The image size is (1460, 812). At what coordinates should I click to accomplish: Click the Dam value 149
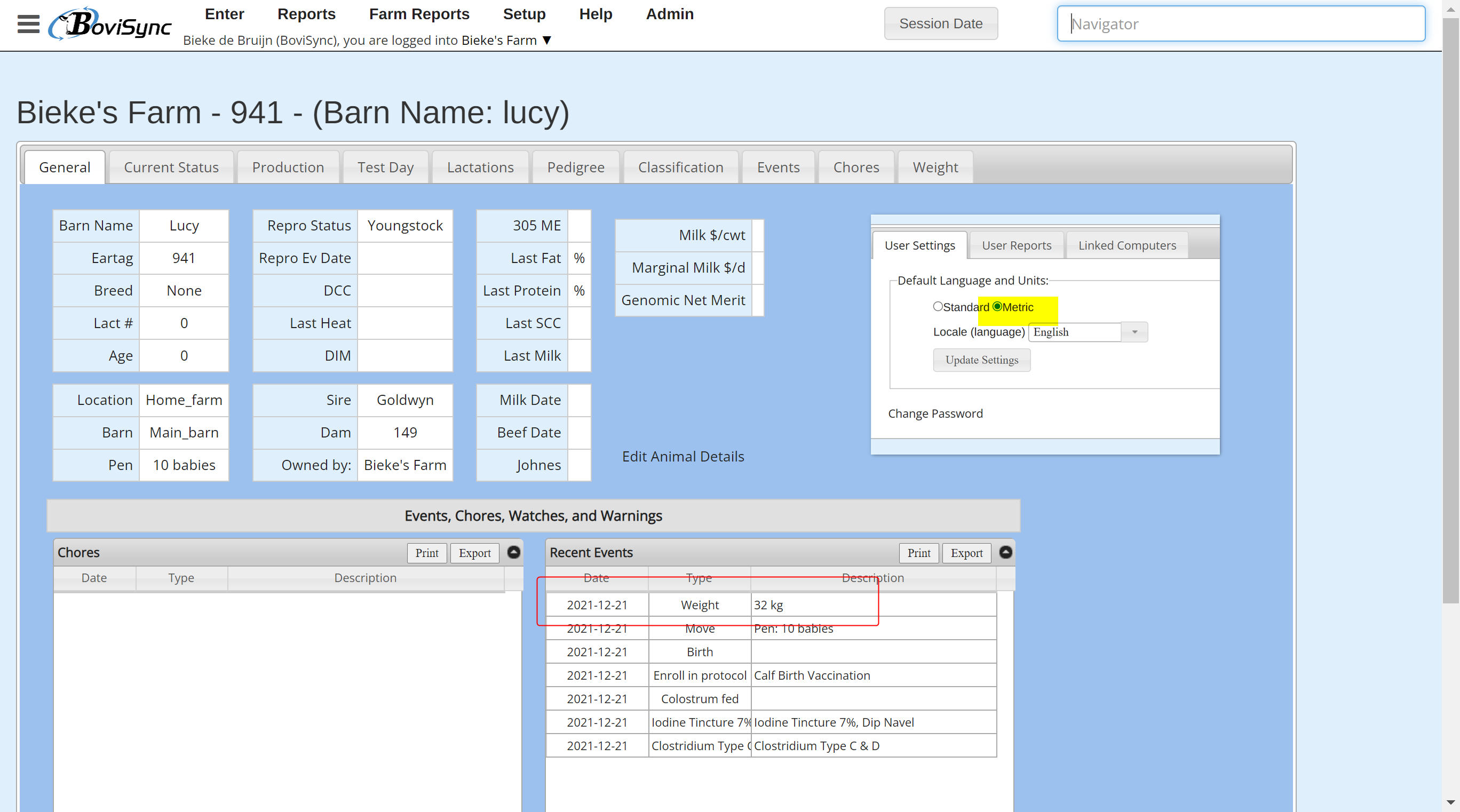point(404,432)
